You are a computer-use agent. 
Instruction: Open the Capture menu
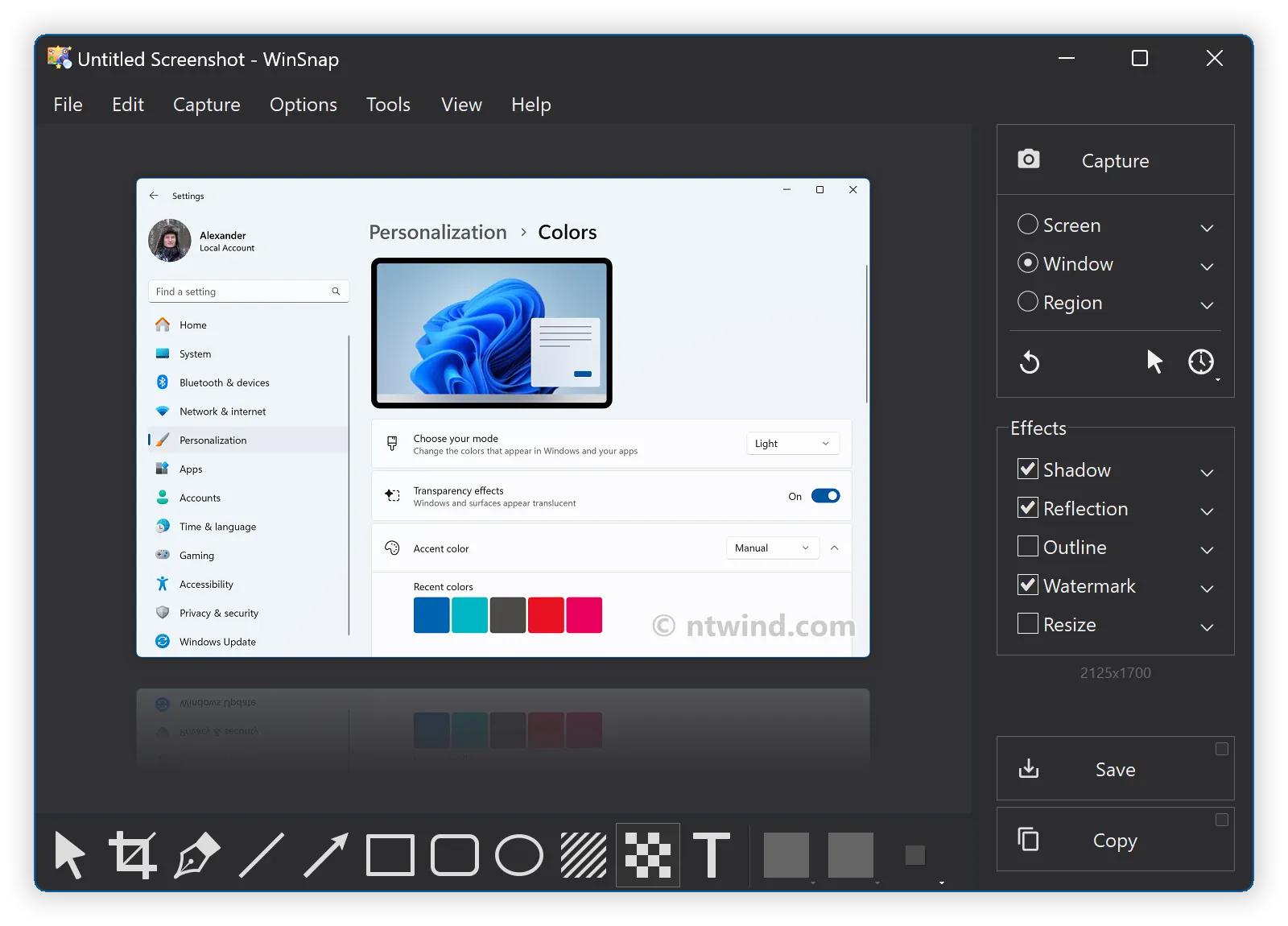(x=207, y=105)
